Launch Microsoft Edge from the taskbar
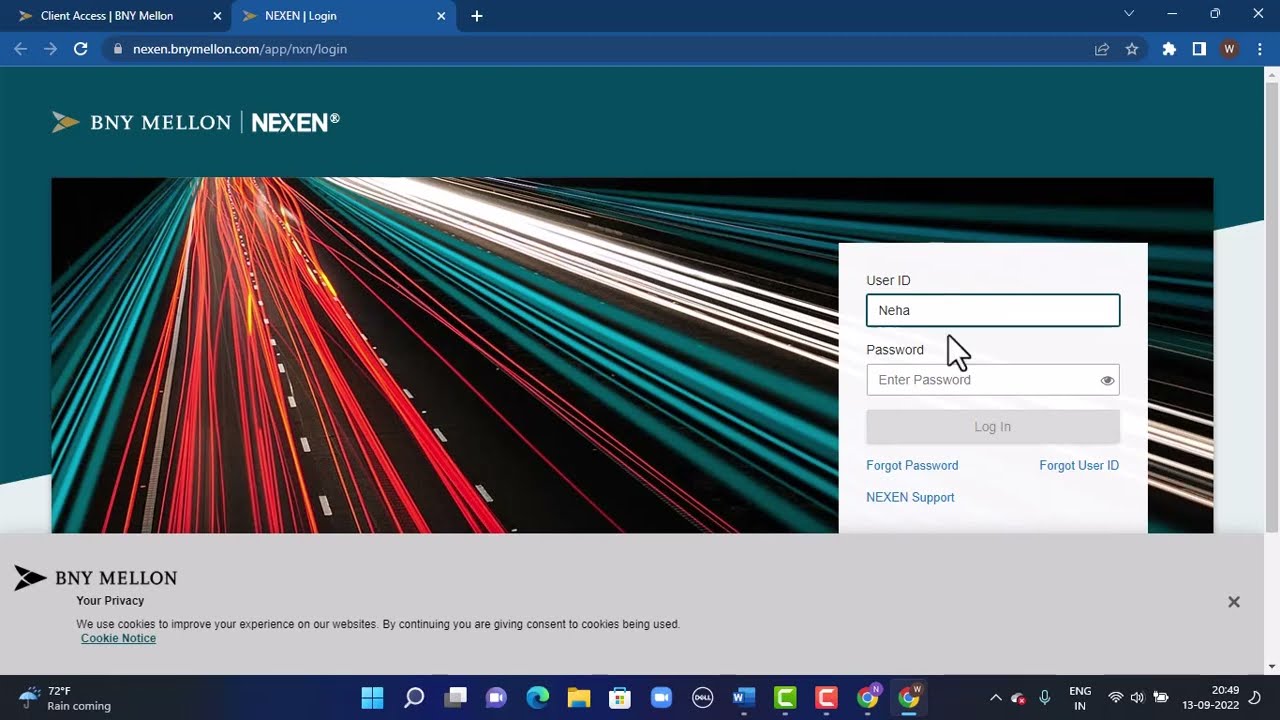This screenshot has height=720, width=1280. pos(538,698)
